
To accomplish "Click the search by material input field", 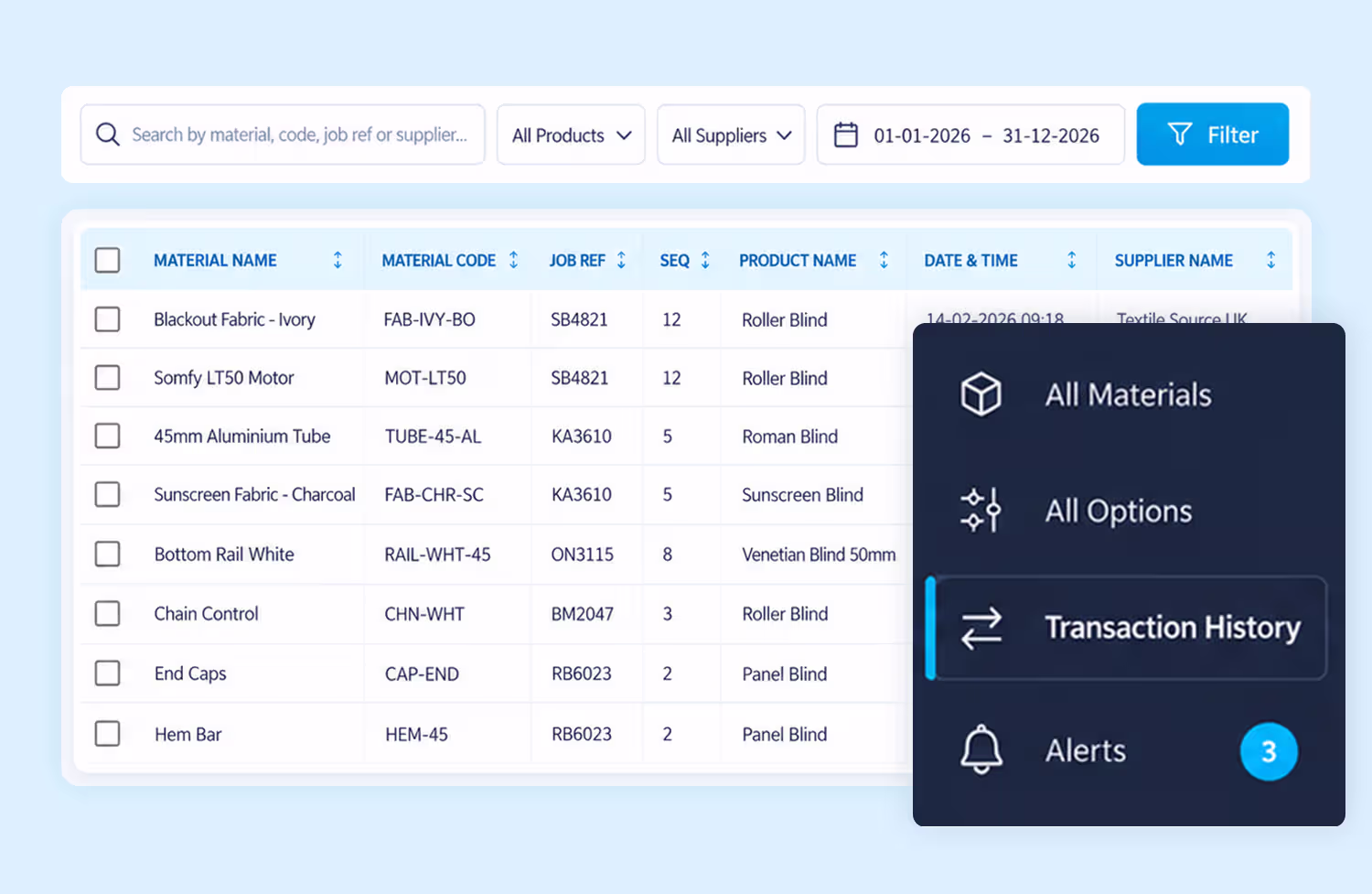I will pos(283,135).
